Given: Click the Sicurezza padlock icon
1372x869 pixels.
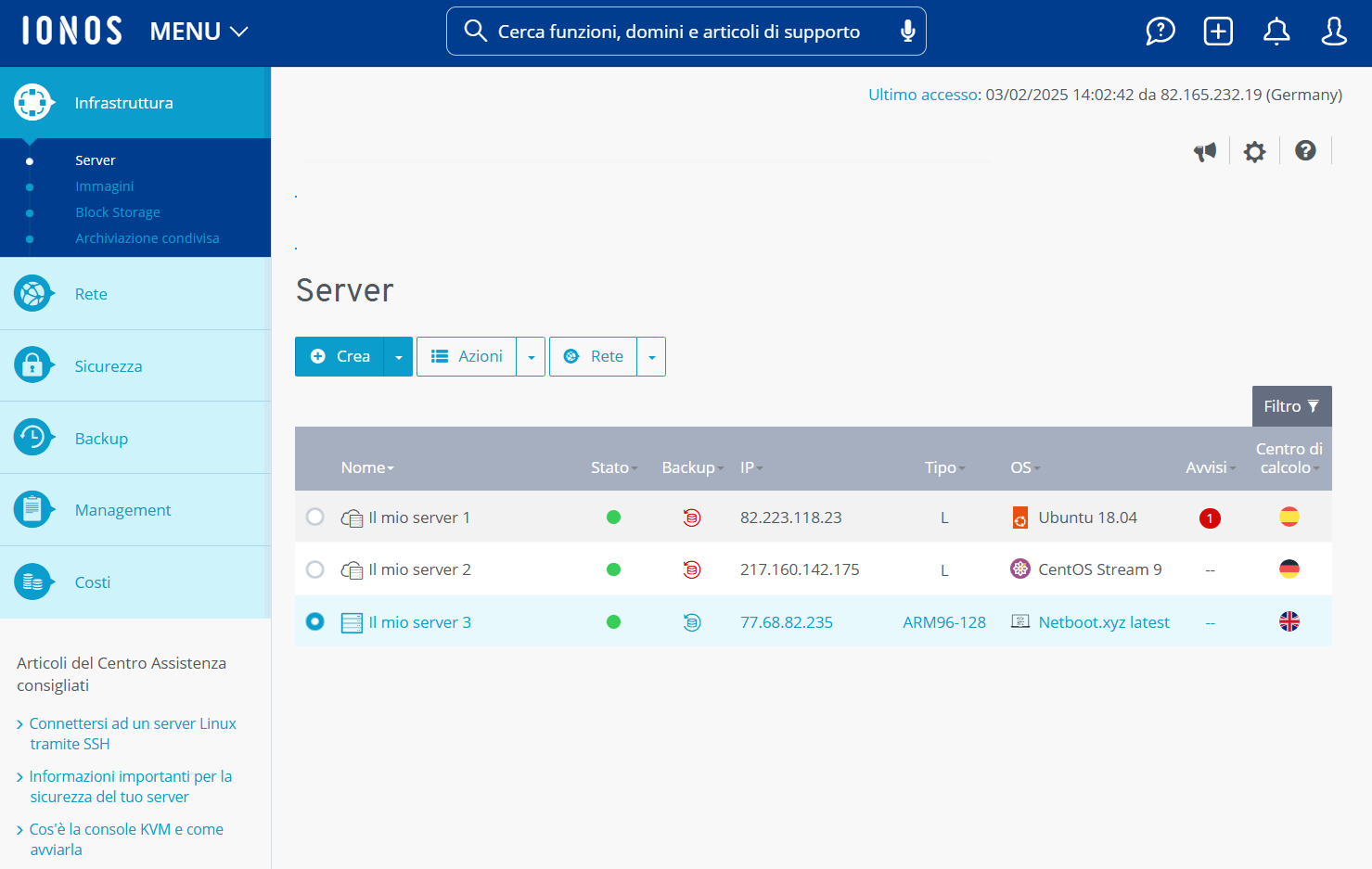Looking at the screenshot, I should [32, 365].
